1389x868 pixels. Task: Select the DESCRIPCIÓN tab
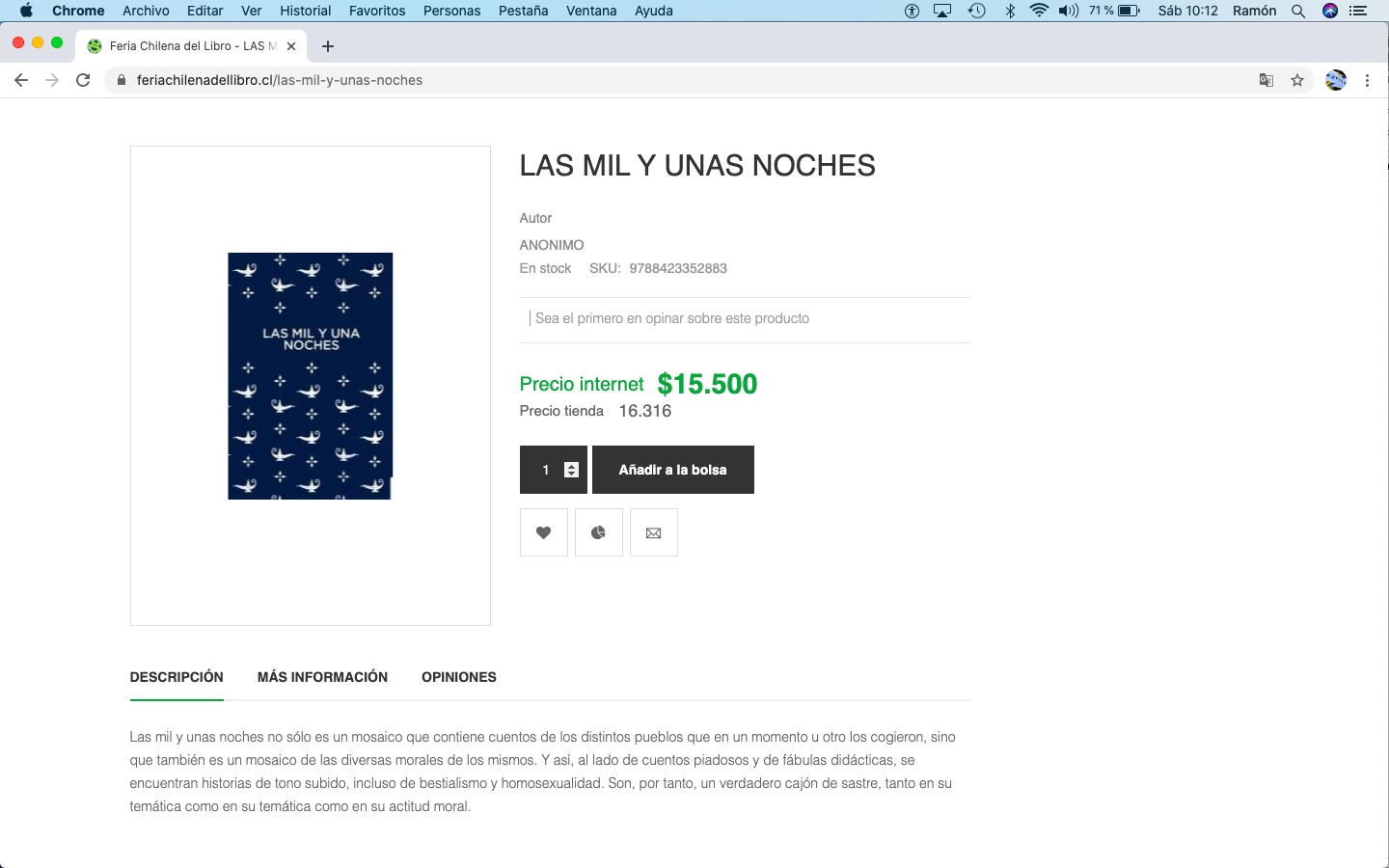(x=177, y=677)
